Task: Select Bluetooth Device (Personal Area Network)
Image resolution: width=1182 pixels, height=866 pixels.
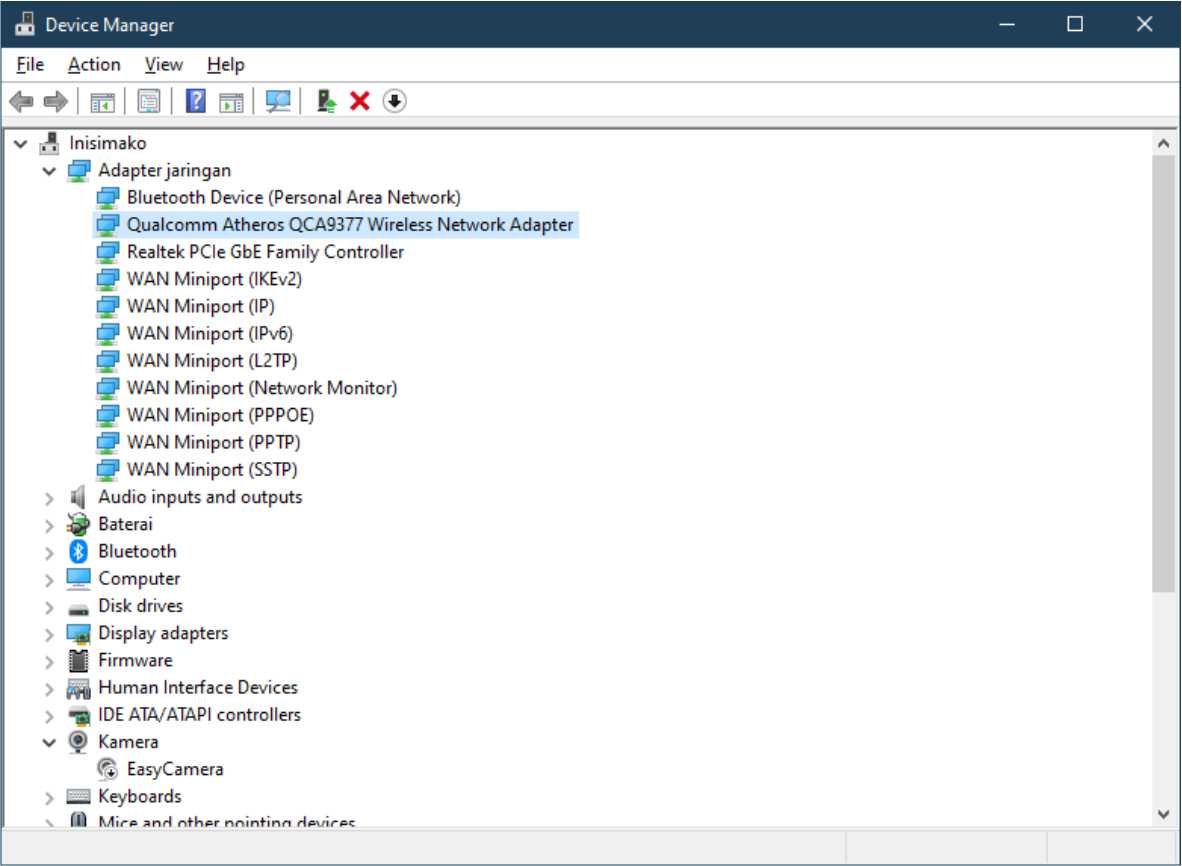Action: coord(293,197)
